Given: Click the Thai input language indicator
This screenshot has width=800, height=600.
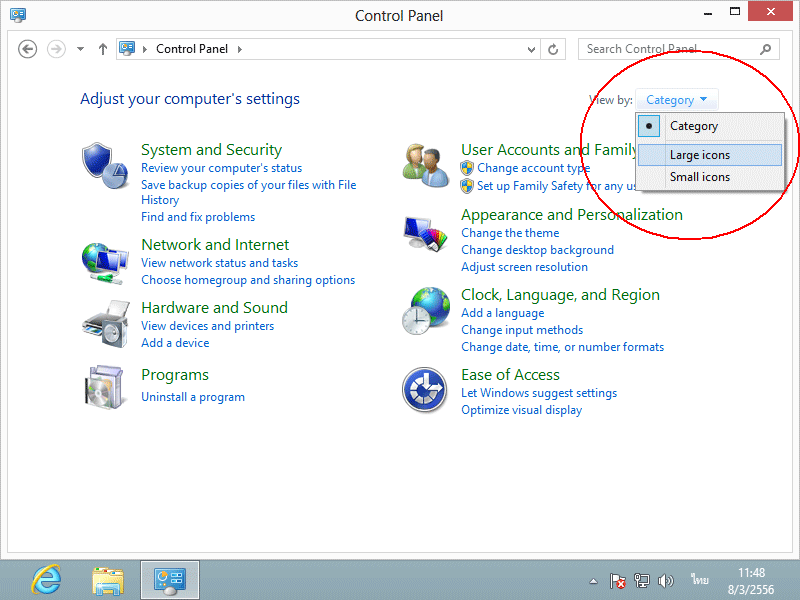Looking at the screenshot, I should click(700, 579).
